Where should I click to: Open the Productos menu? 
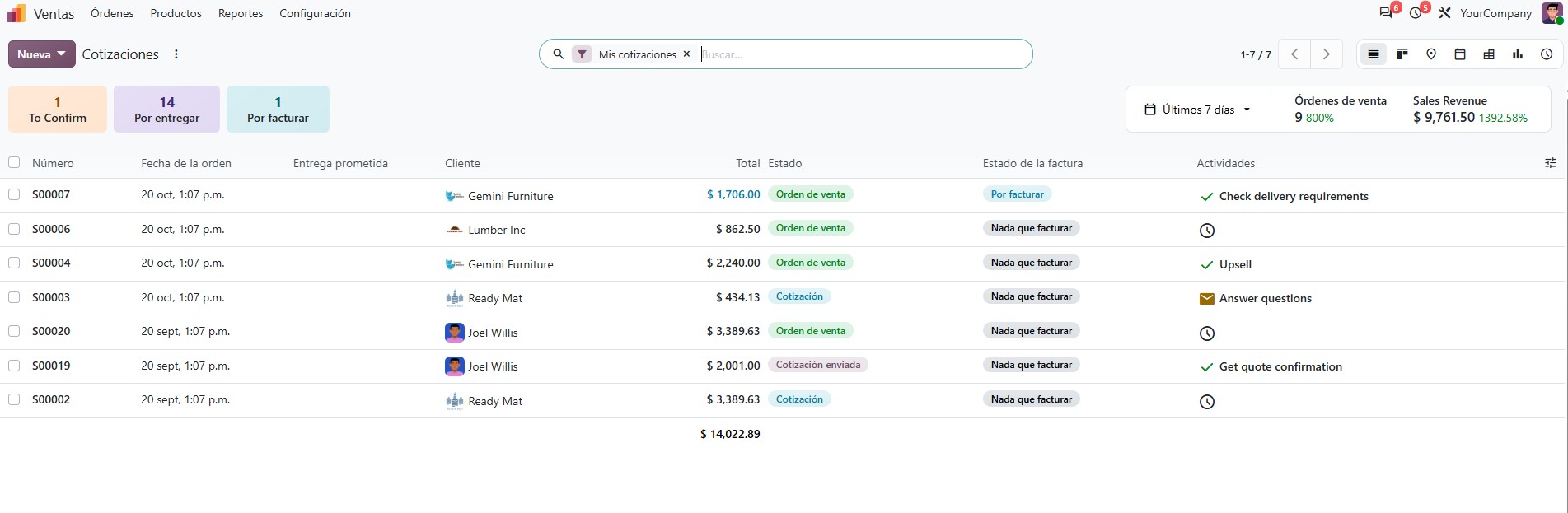tap(176, 13)
